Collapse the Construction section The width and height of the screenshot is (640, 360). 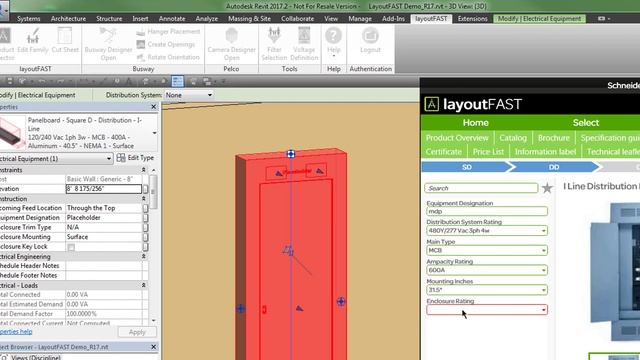tap(144, 199)
